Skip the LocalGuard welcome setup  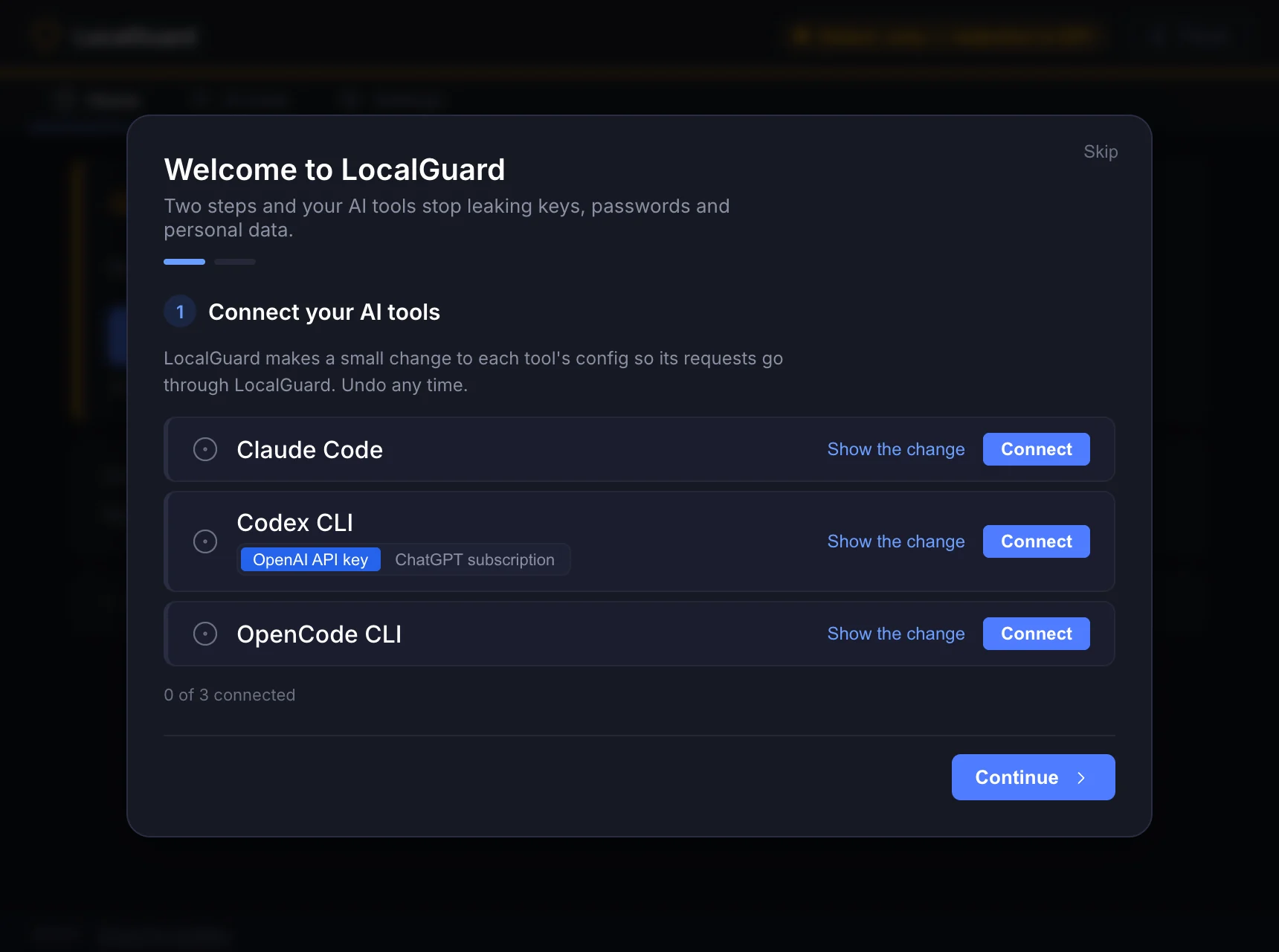coord(1101,152)
